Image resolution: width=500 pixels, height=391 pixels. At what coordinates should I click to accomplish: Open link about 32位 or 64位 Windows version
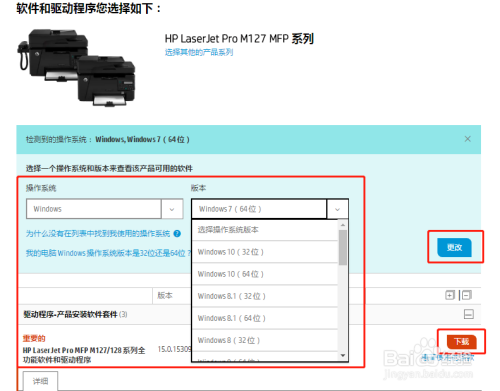click(108, 253)
